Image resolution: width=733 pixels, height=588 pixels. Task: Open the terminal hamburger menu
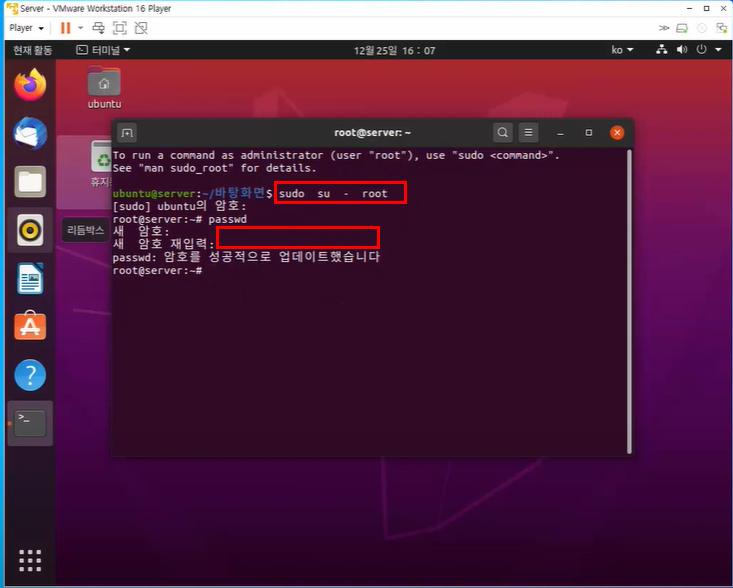click(x=528, y=133)
